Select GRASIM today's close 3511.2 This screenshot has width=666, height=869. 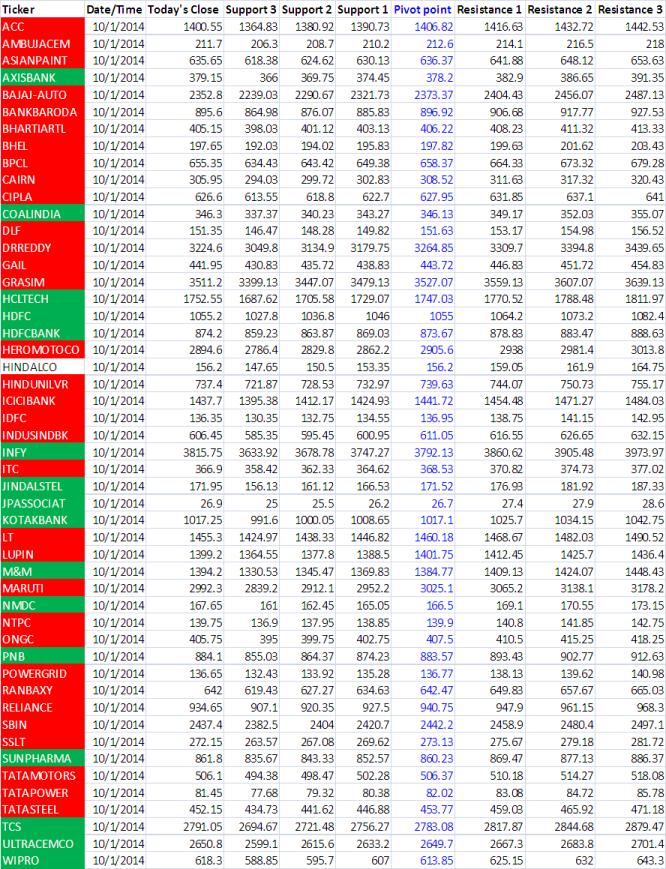coord(206,282)
